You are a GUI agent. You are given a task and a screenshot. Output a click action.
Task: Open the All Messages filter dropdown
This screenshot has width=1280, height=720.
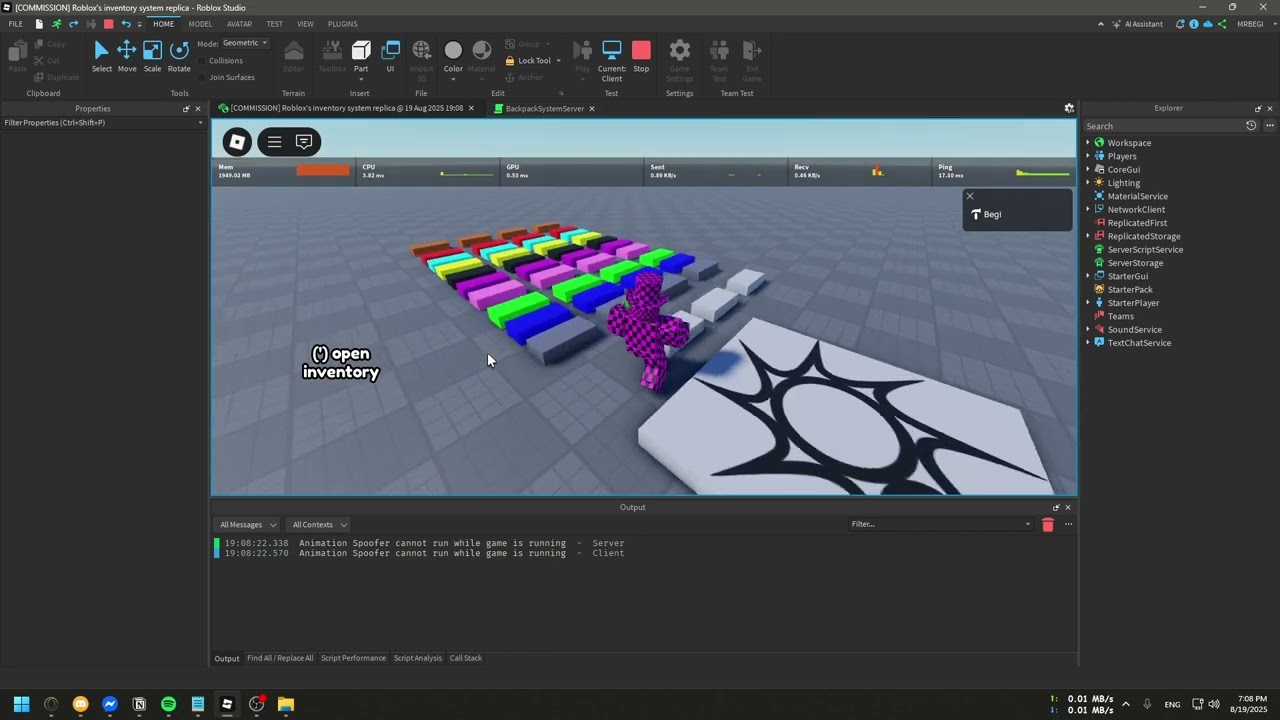[x=246, y=525]
